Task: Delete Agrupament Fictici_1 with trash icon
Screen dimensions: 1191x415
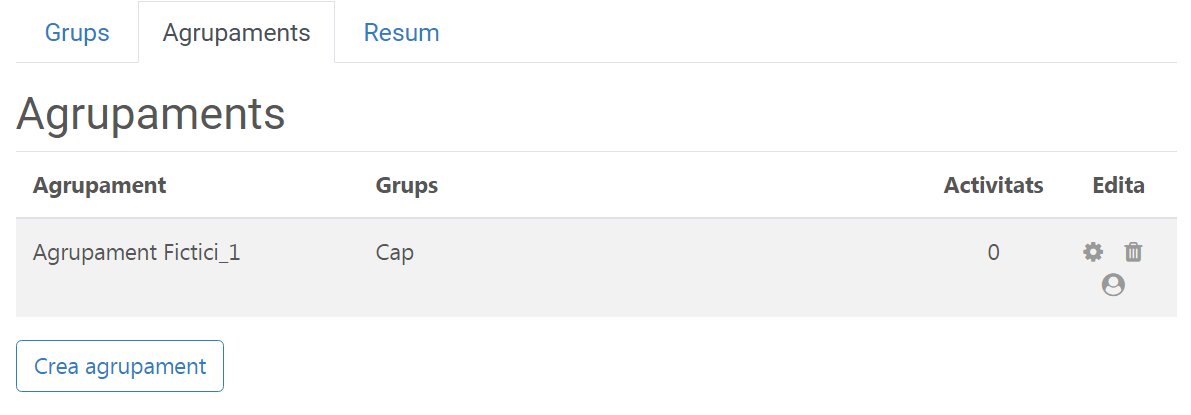Action: click(x=1133, y=252)
